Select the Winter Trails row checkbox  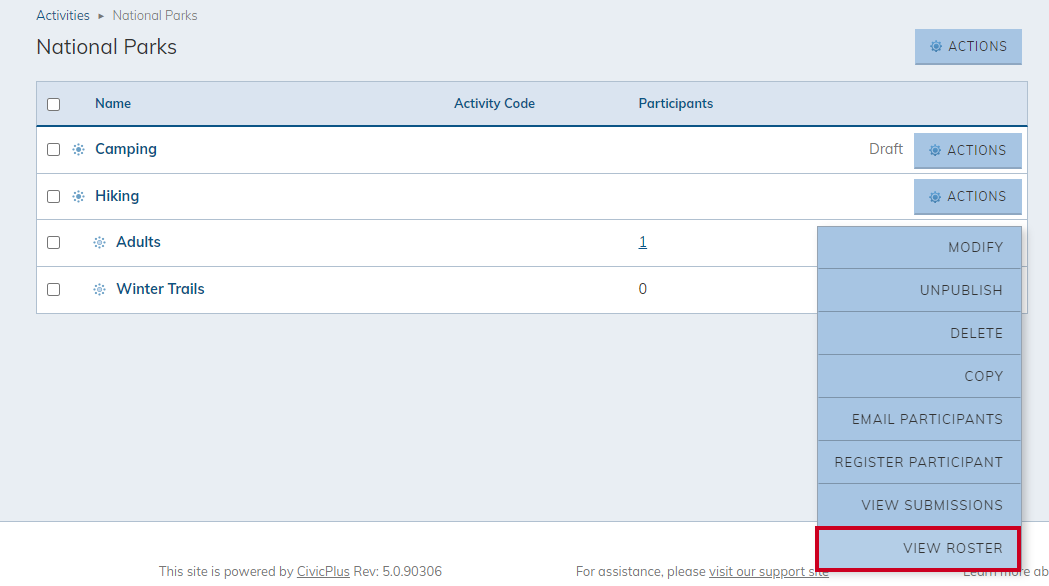(54, 290)
